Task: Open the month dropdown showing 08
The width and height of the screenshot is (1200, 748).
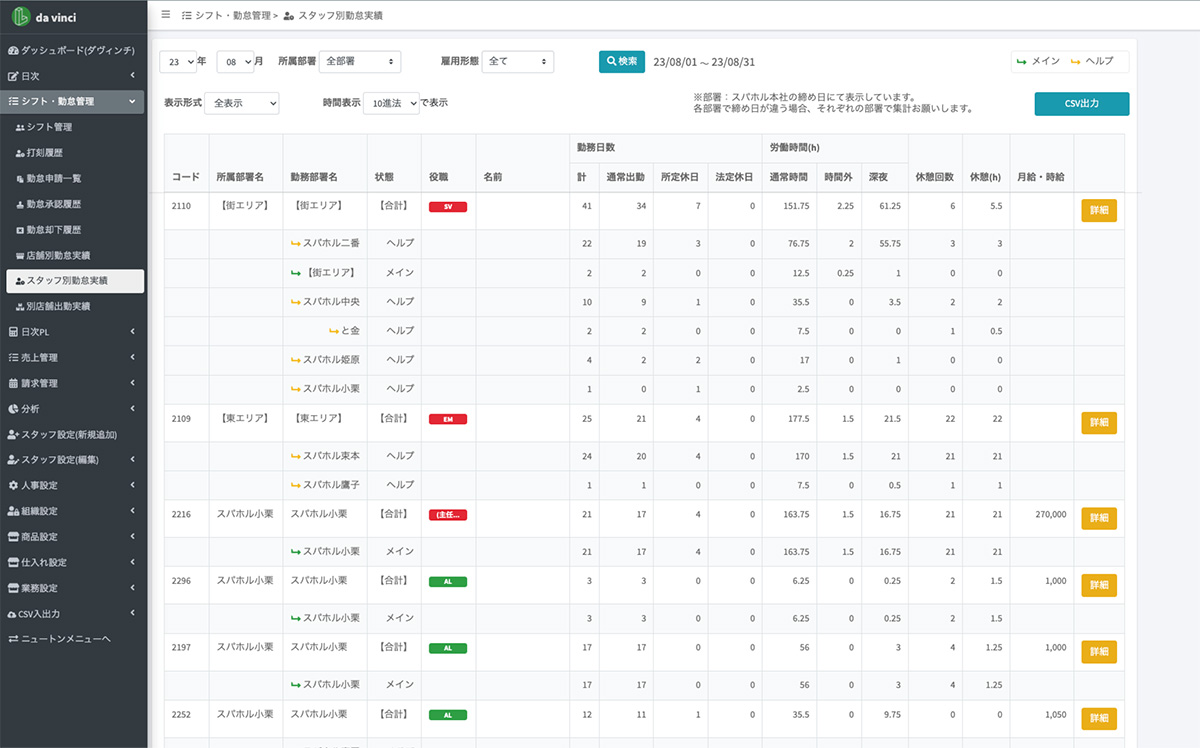Action: [235, 62]
